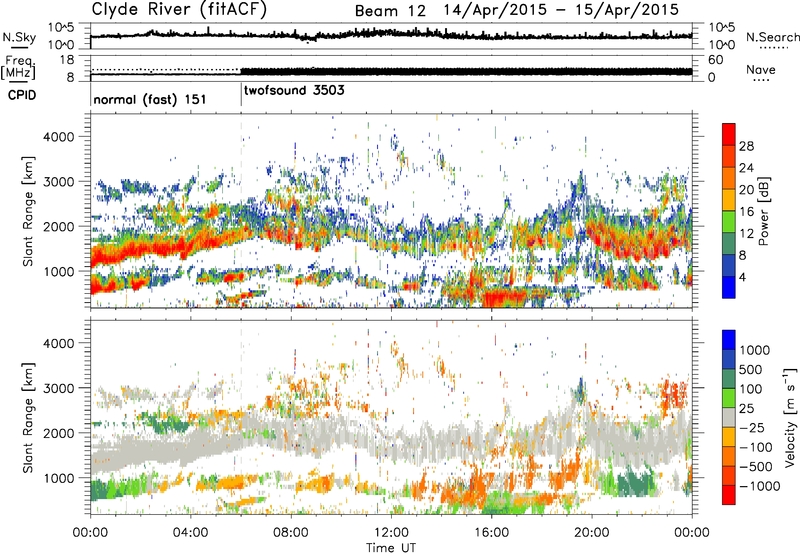Click the dotted line sample under N.Search

coord(774,48)
